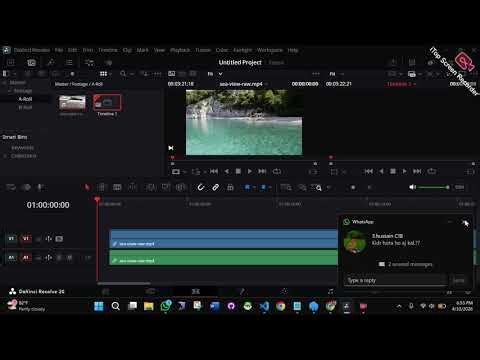Viewport: 480px width, 360px height.
Task: Click the Insert Clip tool
Action: 150,187
